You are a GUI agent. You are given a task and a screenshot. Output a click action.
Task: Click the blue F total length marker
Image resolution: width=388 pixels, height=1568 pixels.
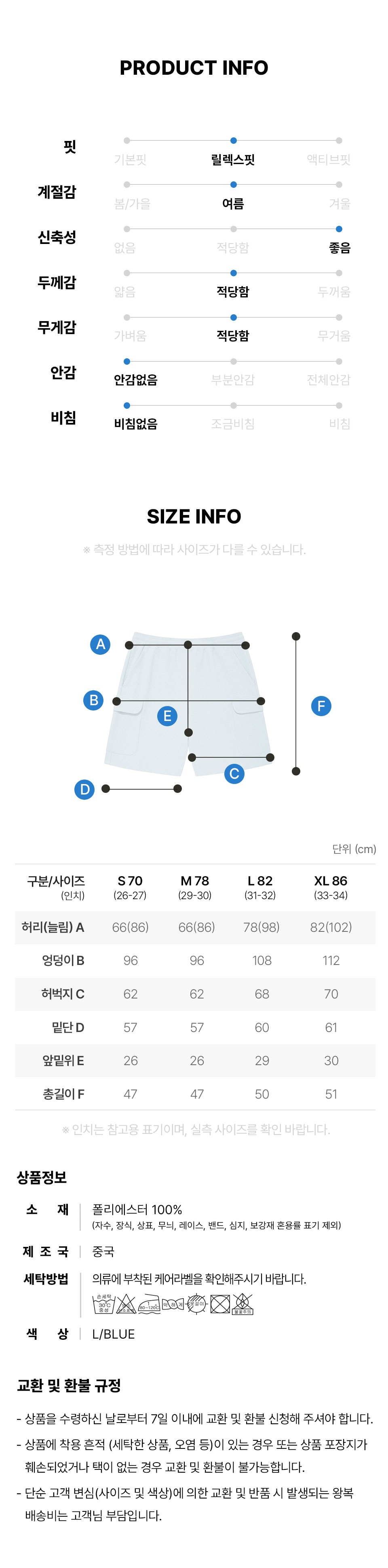click(x=321, y=706)
